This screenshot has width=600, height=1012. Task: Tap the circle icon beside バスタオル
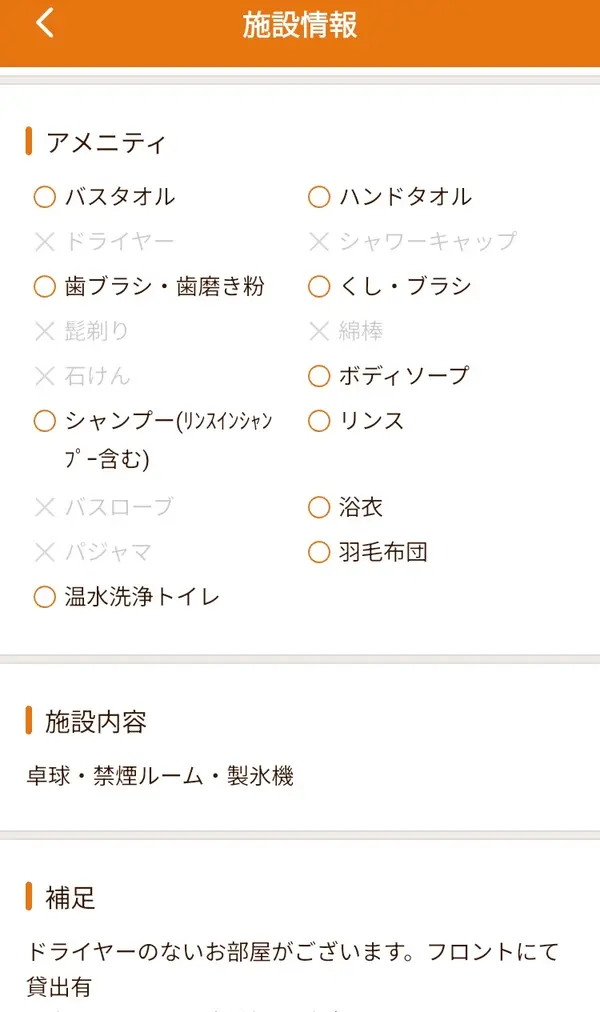tap(44, 197)
